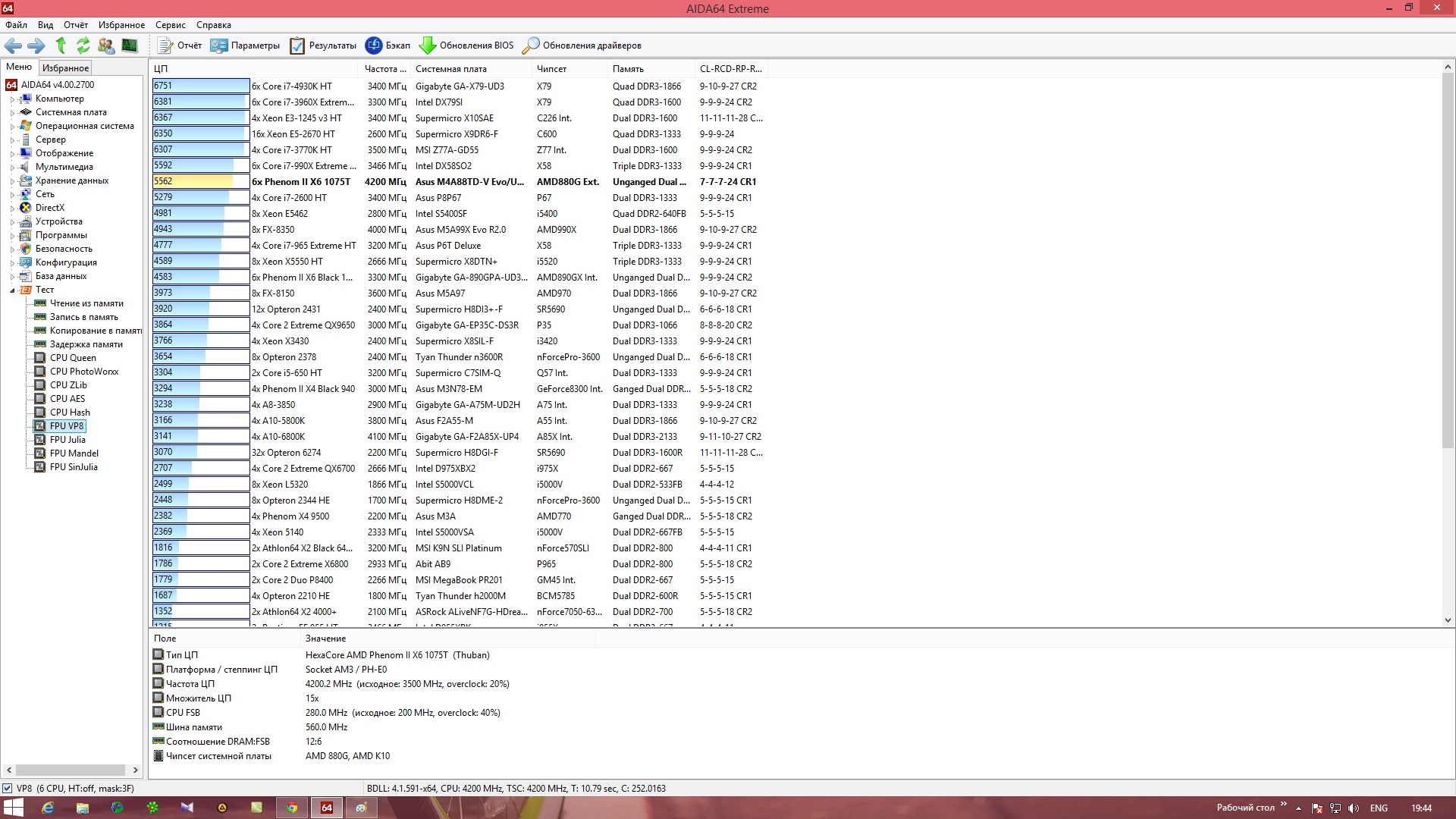The height and width of the screenshot is (819, 1456).
Task: Click the Результаты toolbar button
Action: pyautogui.click(x=323, y=45)
